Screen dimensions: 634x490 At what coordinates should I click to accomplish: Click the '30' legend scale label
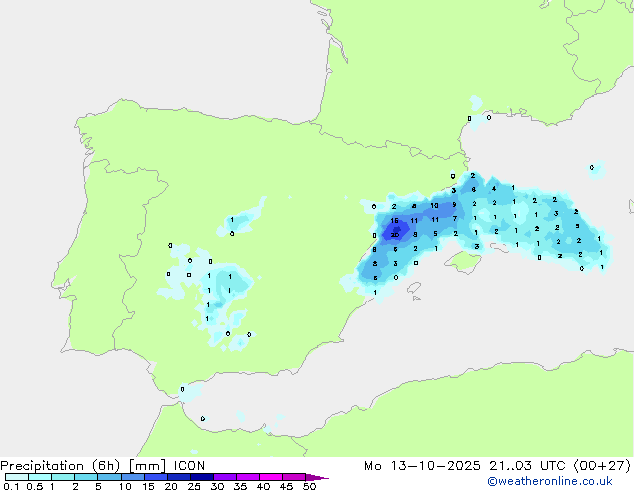tap(217, 486)
